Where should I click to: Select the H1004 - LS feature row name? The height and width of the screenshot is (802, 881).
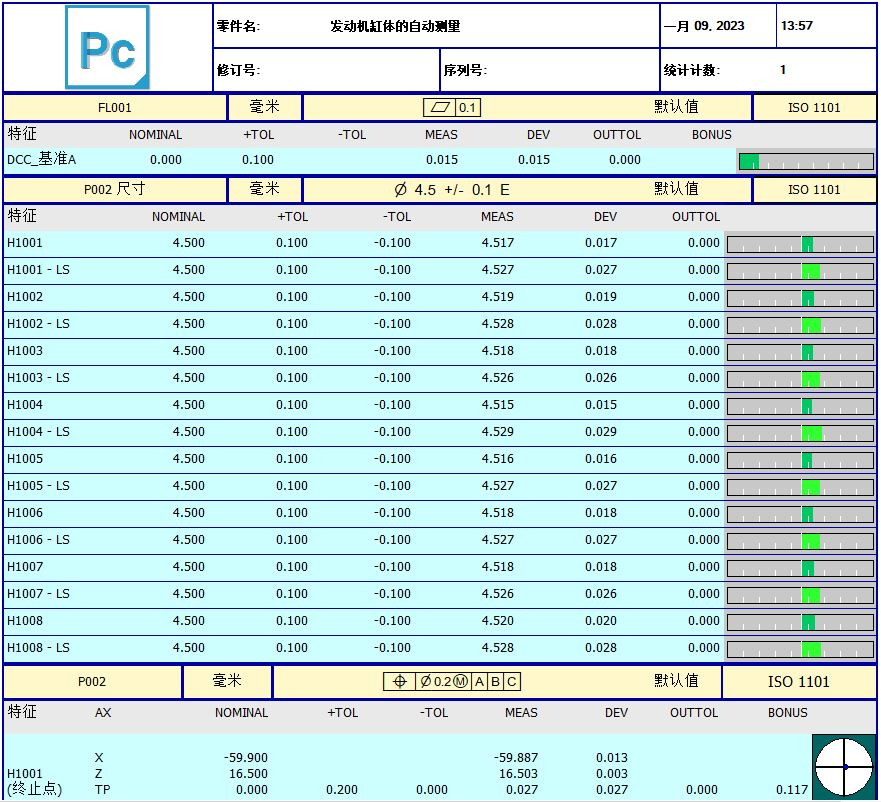tap(38, 432)
